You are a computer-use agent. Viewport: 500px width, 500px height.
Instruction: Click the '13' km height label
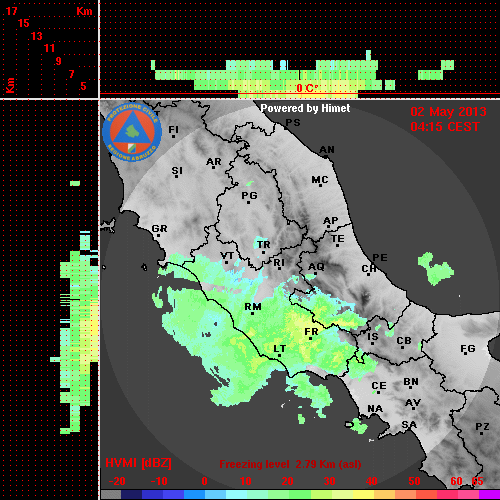click(37, 36)
